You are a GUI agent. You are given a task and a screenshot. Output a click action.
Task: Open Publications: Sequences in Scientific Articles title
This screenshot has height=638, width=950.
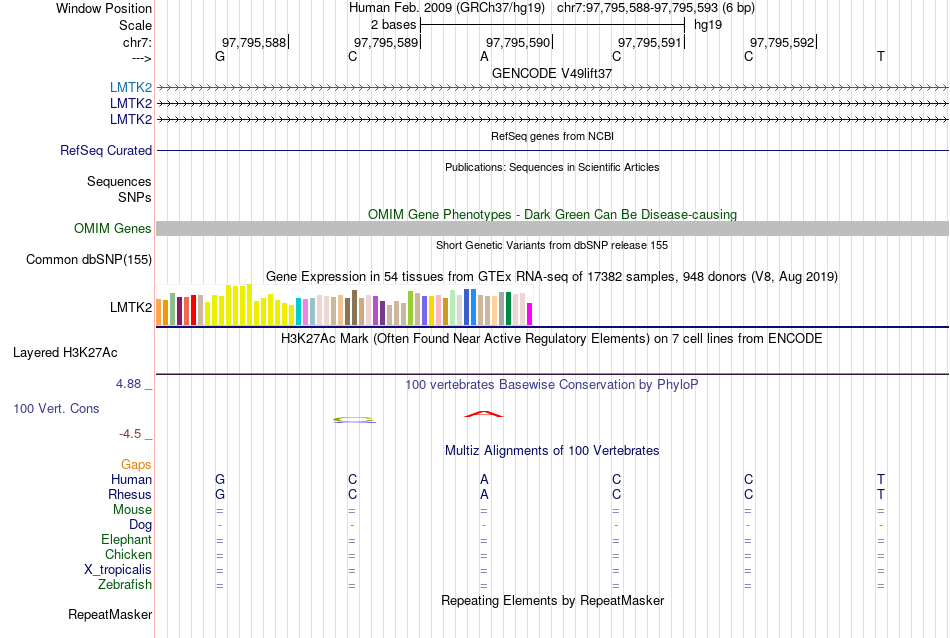coord(552,167)
